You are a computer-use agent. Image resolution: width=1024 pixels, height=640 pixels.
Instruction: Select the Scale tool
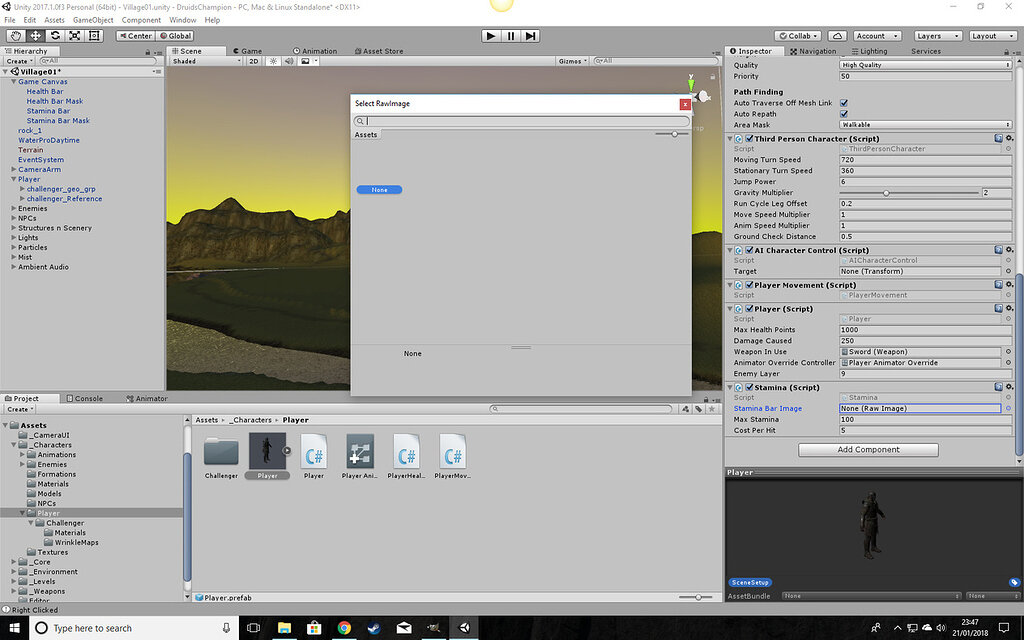tap(73, 36)
